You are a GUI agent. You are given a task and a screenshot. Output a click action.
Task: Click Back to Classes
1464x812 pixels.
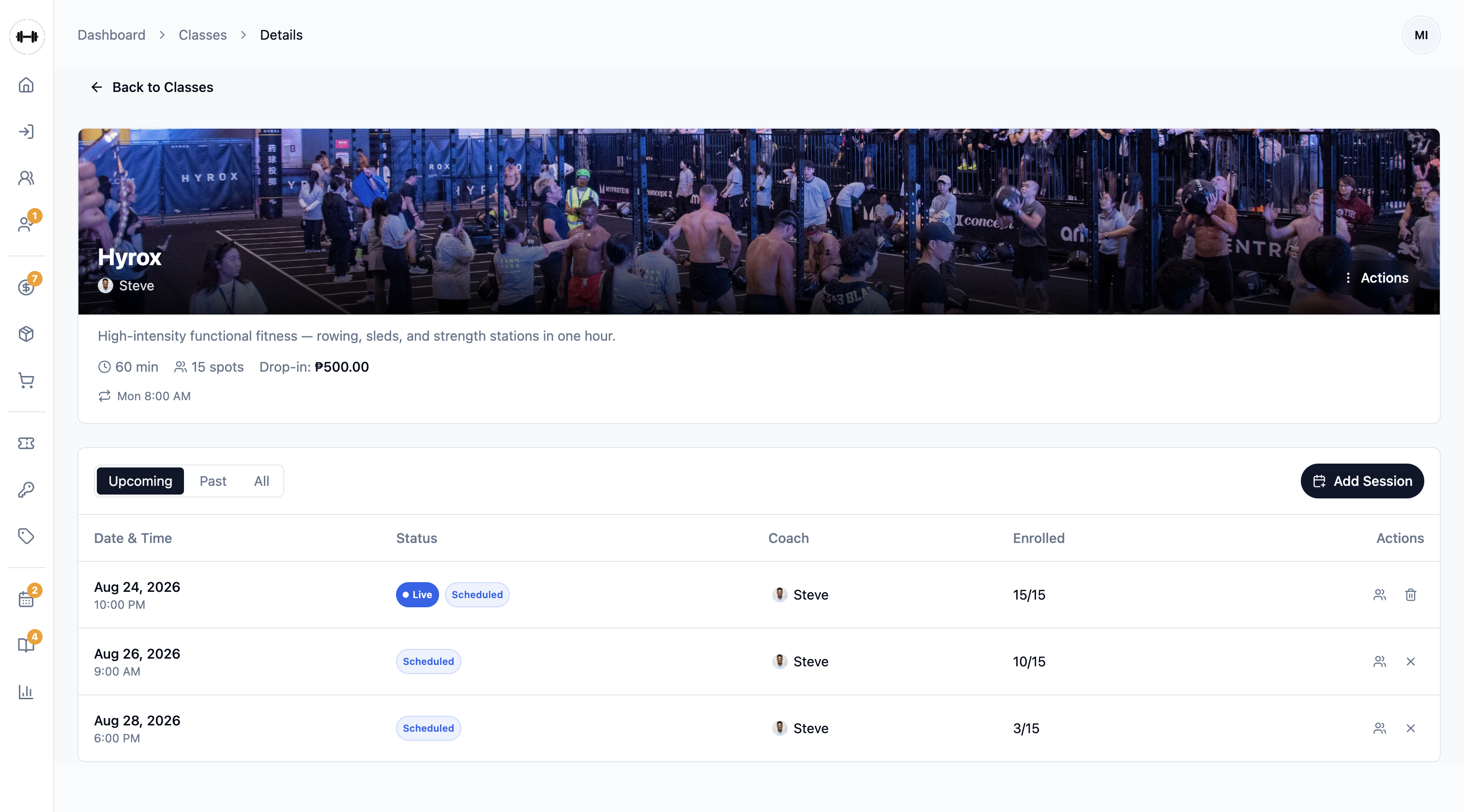[x=152, y=88]
